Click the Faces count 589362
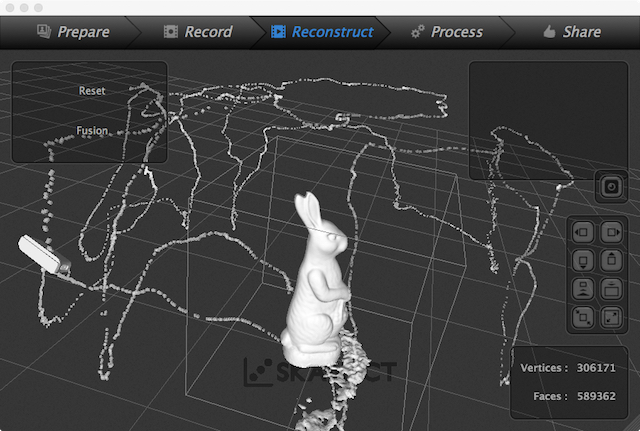 click(x=596, y=396)
